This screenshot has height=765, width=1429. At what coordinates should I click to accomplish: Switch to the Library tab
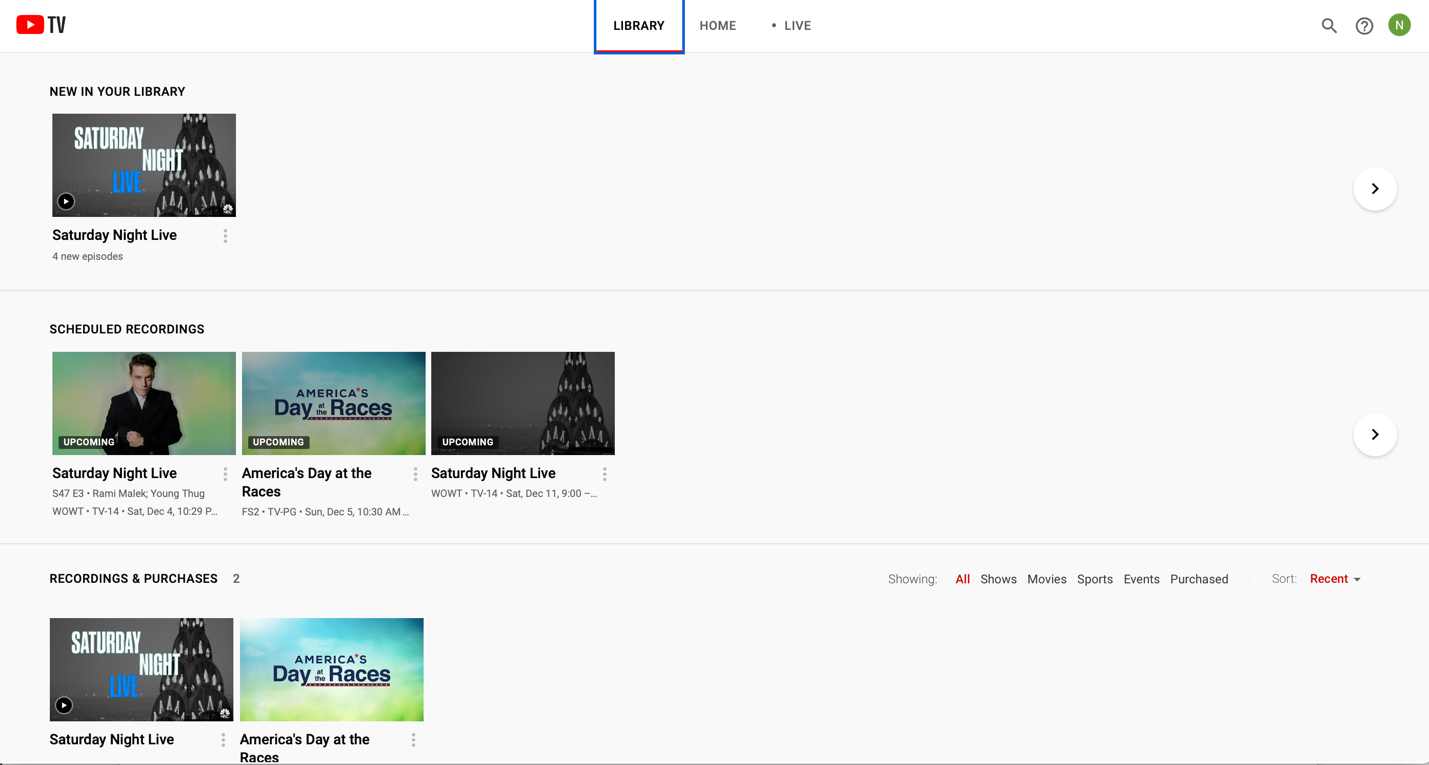click(x=639, y=26)
